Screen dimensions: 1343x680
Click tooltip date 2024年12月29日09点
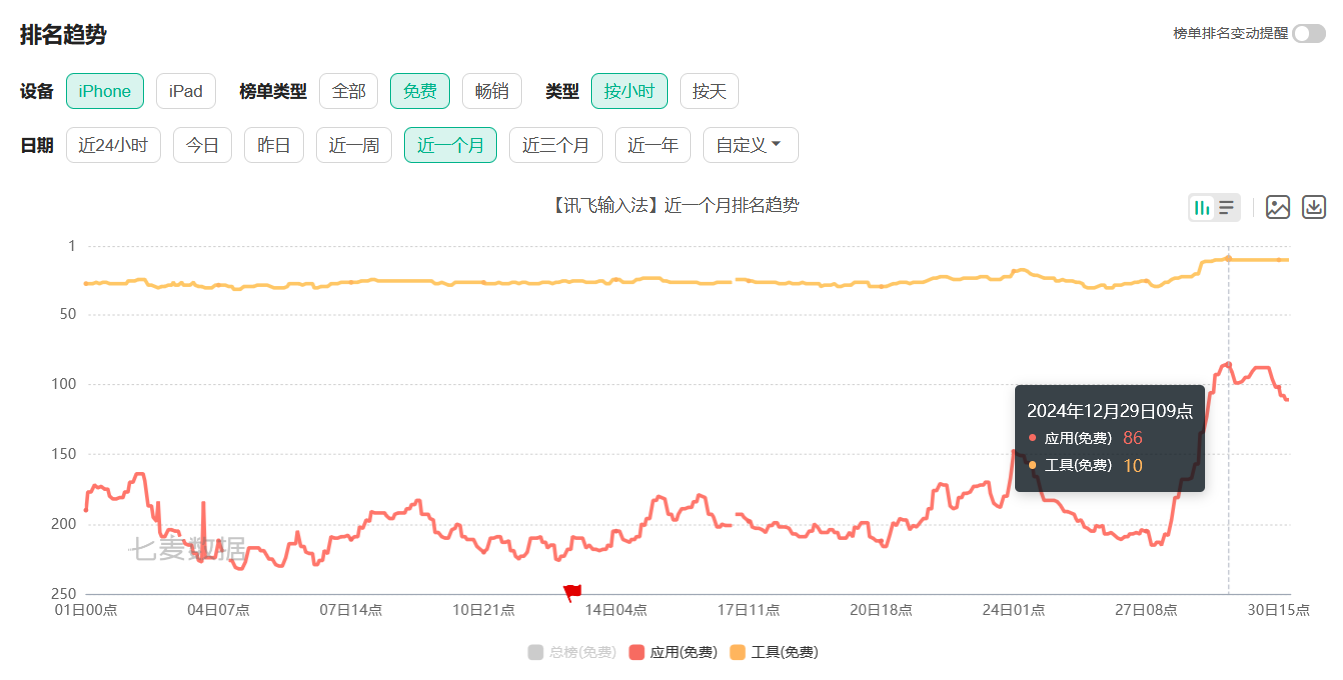tap(1110, 411)
